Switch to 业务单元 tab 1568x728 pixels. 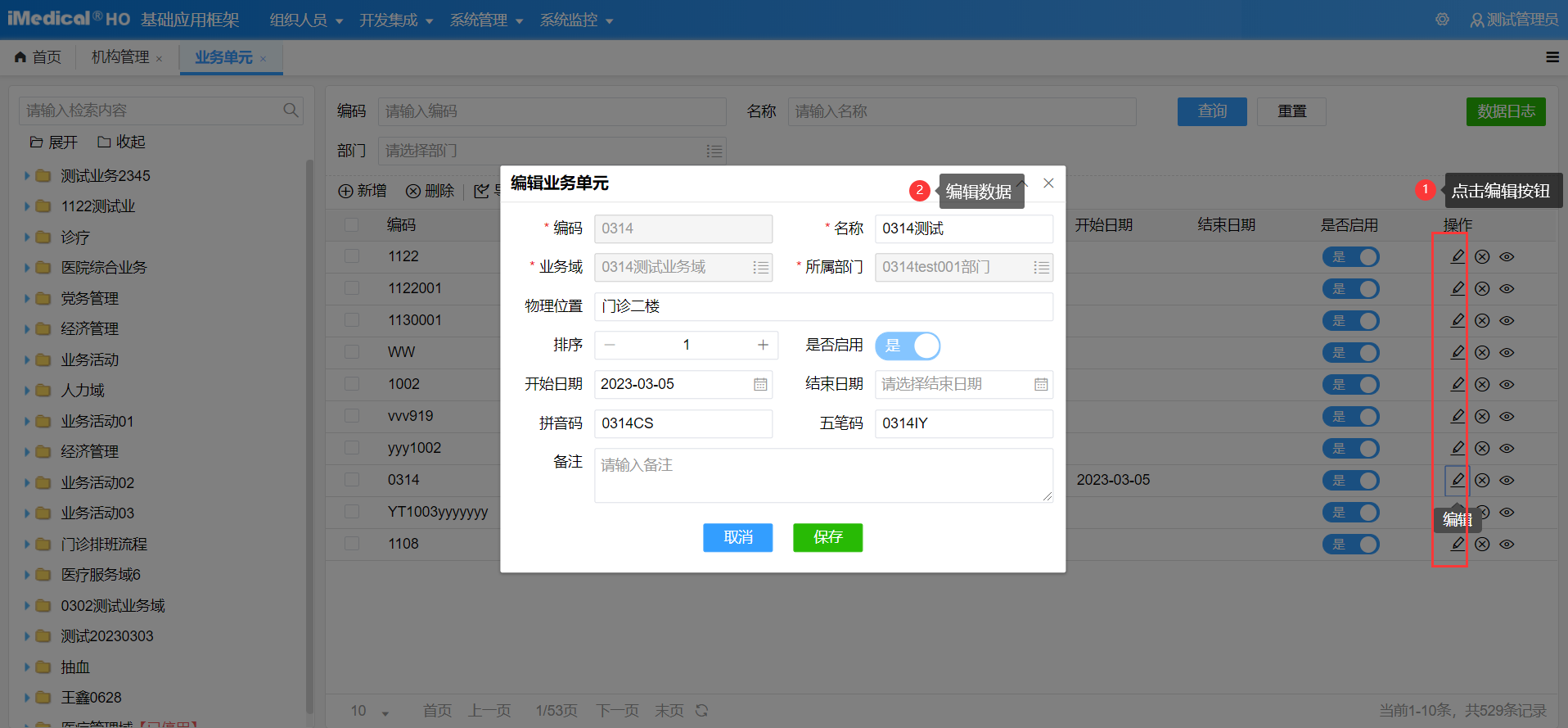[223, 57]
